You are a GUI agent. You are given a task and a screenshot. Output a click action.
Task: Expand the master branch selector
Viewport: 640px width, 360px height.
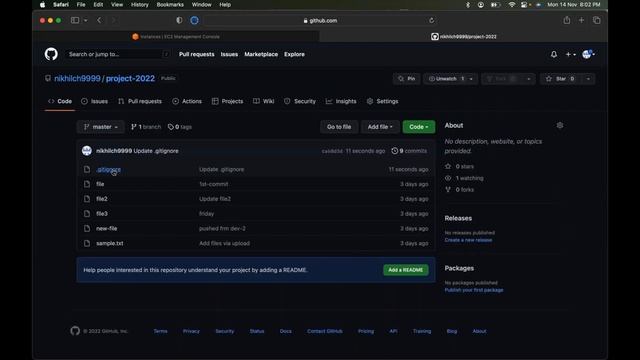pos(100,127)
